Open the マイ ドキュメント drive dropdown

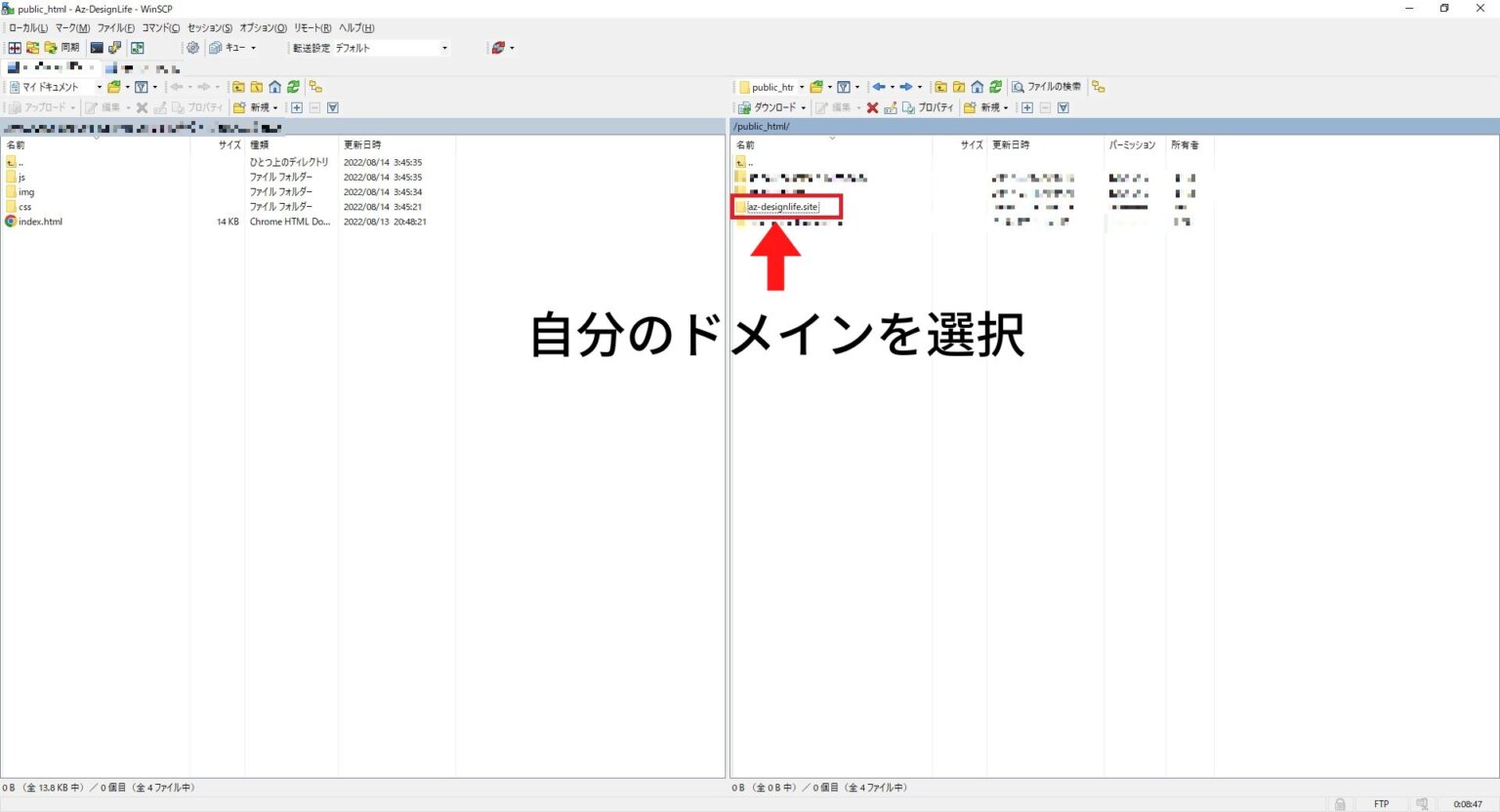tap(99, 87)
